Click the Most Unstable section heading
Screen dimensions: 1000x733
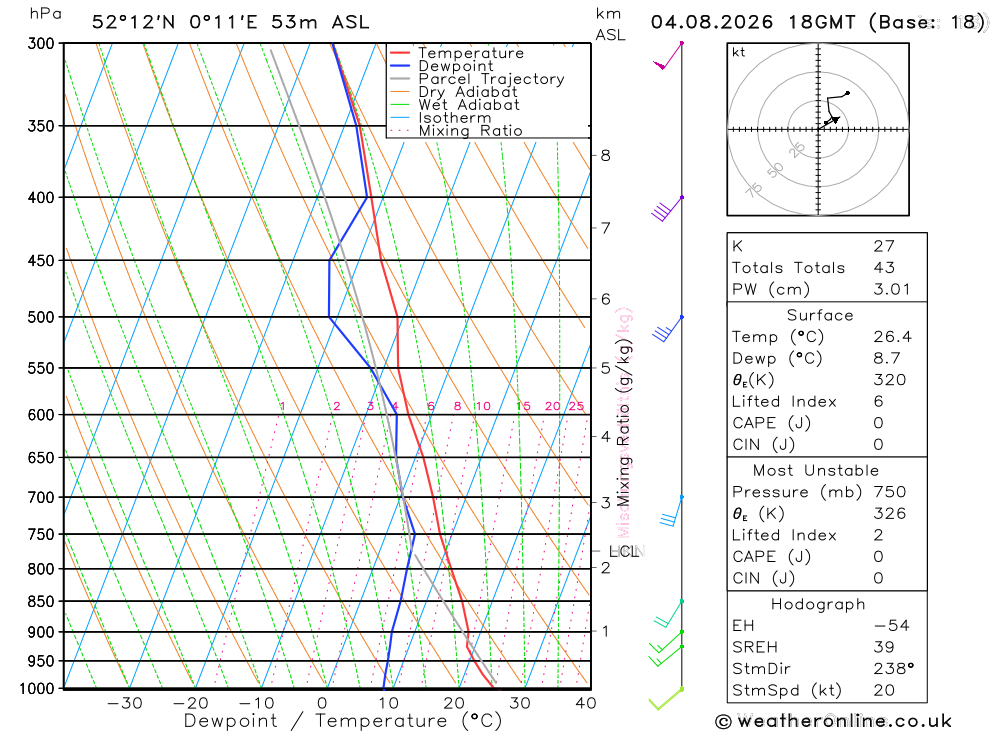coord(816,471)
